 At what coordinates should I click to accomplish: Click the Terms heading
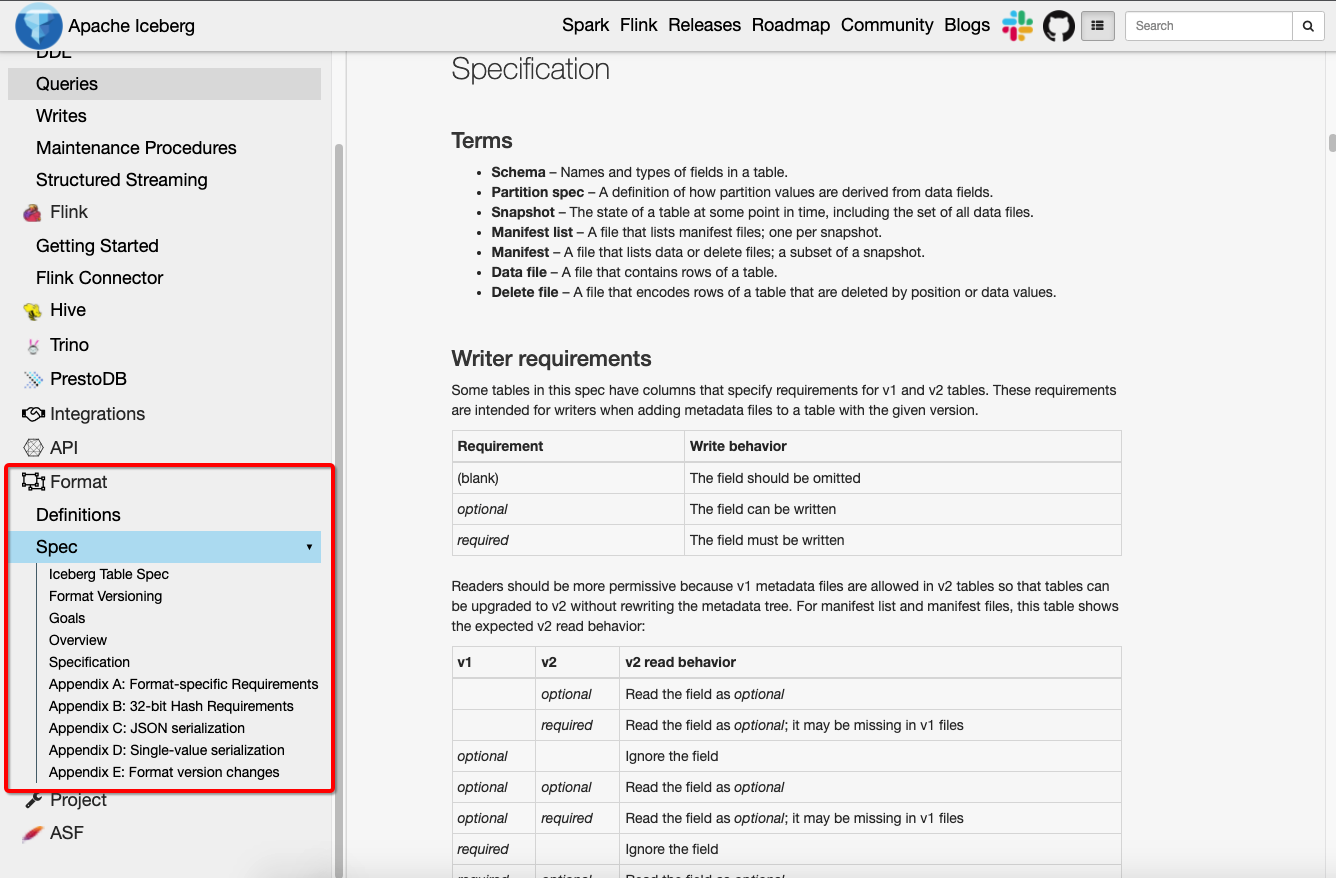(482, 141)
